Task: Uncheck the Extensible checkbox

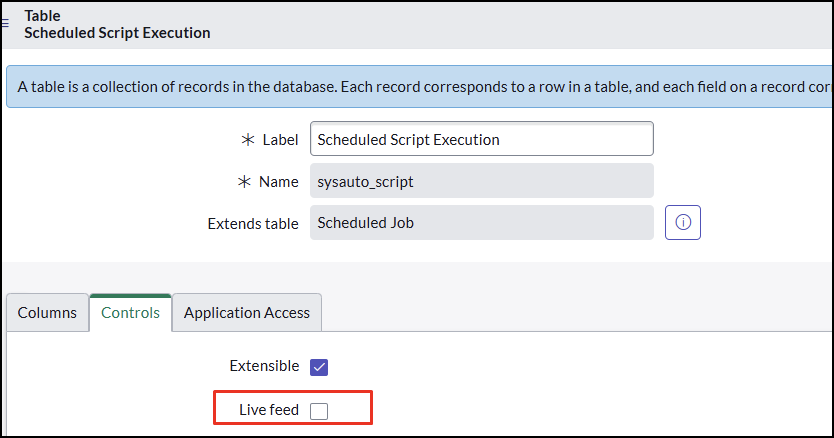Action: [319, 367]
